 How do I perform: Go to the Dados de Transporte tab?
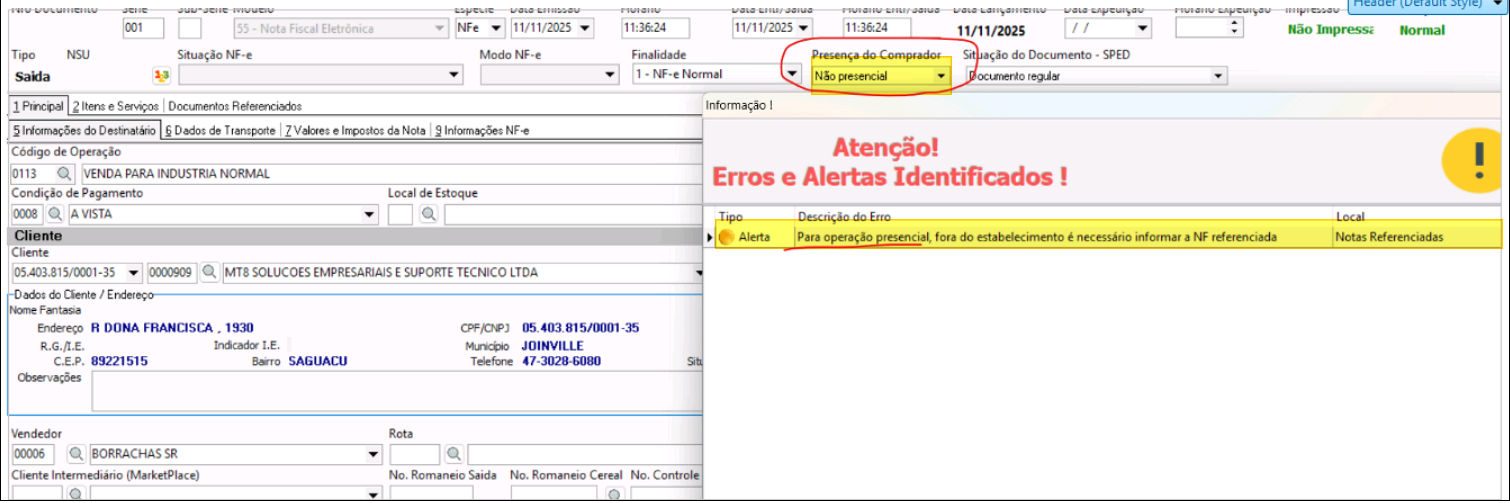(220, 130)
